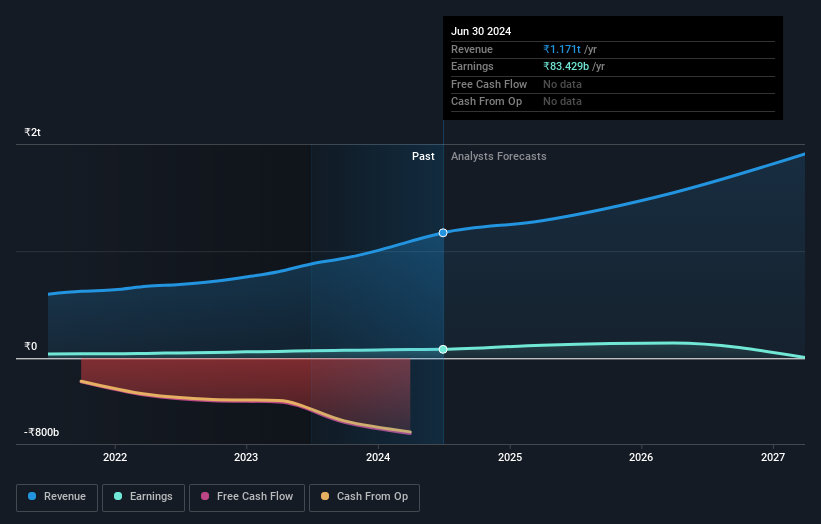Image resolution: width=821 pixels, height=524 pixels.
Task: Click the Free Cash Flow No data entry
Action: click(x=562, y=84)
